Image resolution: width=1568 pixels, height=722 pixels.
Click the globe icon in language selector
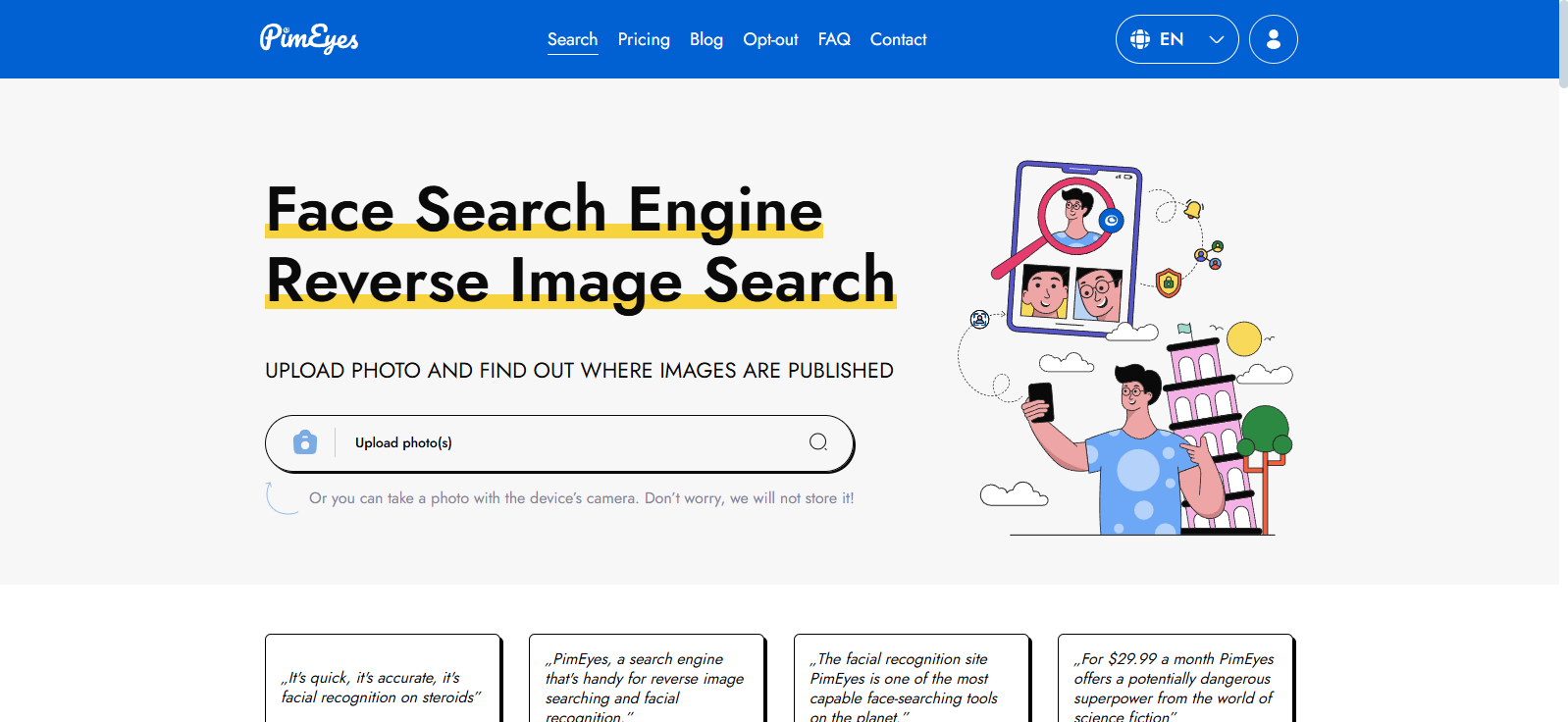point(1140,39)
